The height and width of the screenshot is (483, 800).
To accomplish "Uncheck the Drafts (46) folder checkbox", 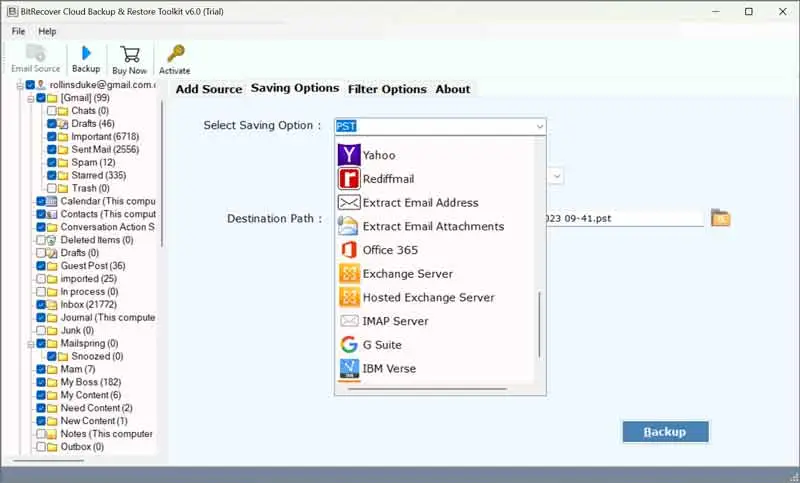I will [52, 124].
